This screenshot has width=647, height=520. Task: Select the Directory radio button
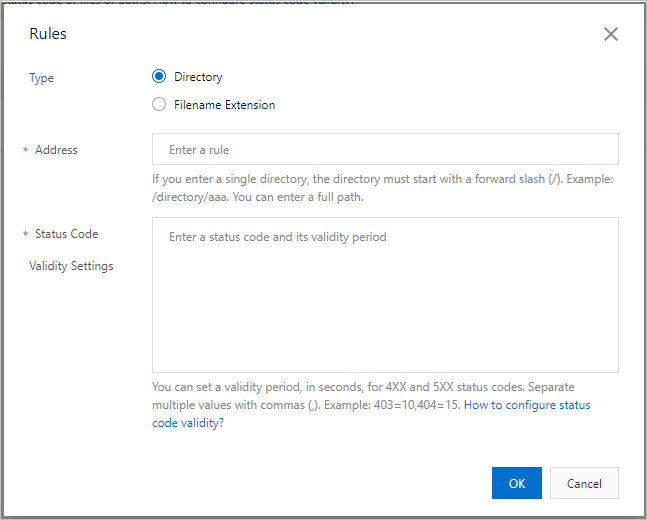click(x=159, y=77)
